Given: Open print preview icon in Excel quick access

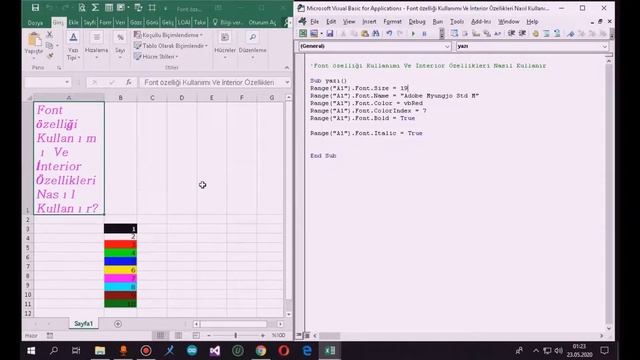Looking at the screenshot, I should click(x=82, y=7).
